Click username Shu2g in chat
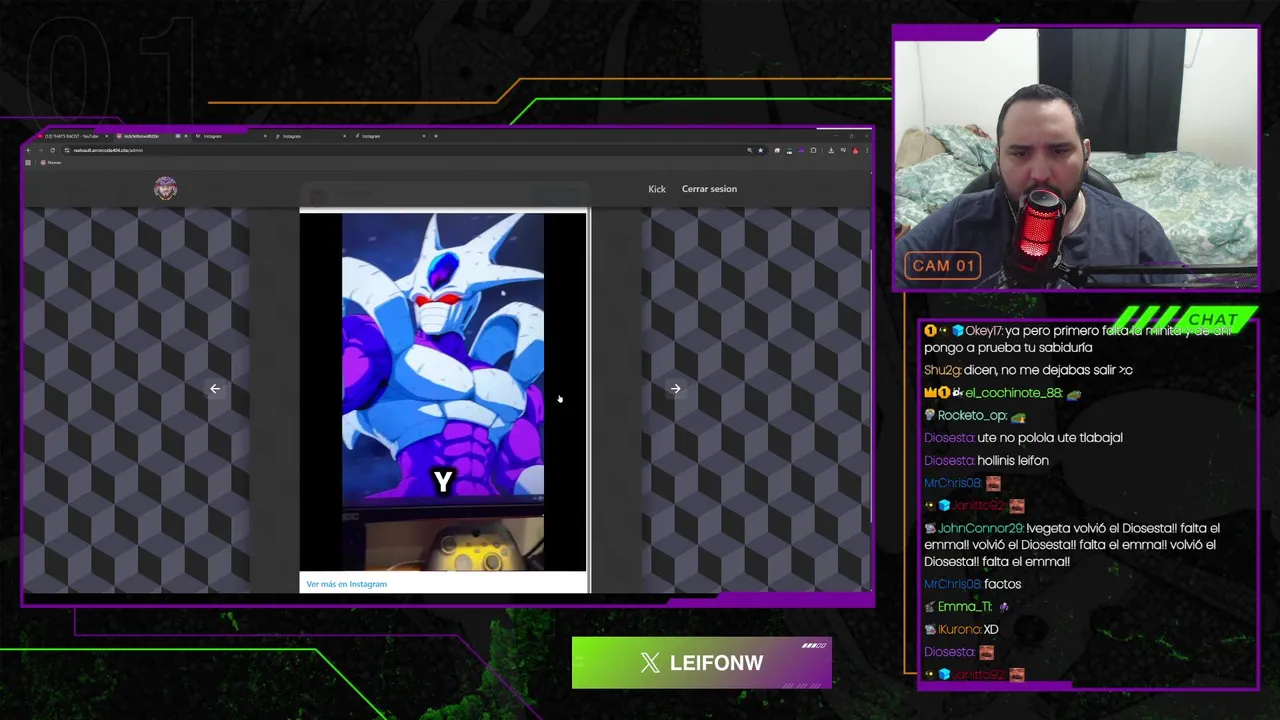 942,370
